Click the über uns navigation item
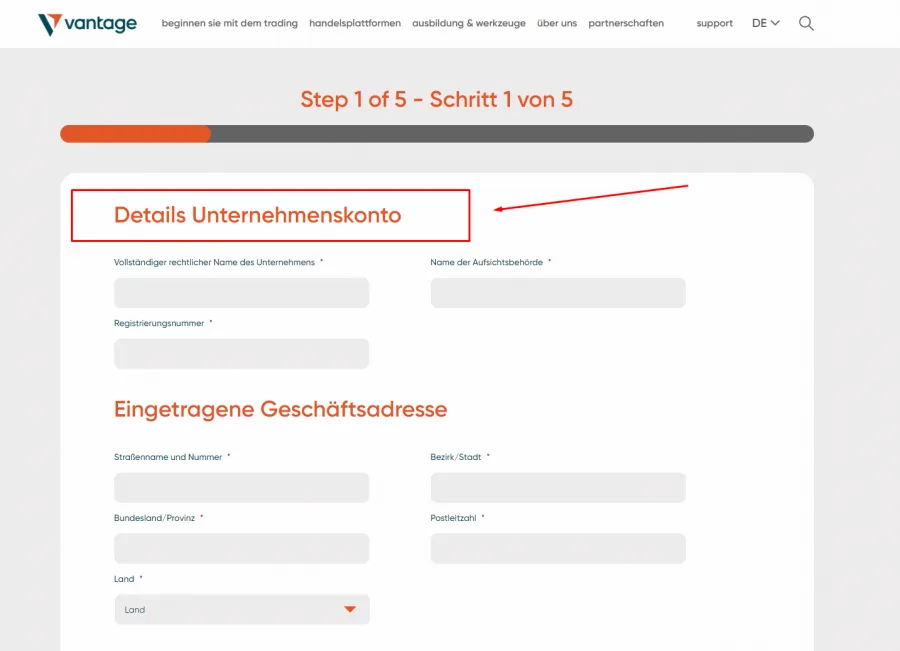Screen dimensions: 900x651 click(556, 23)
